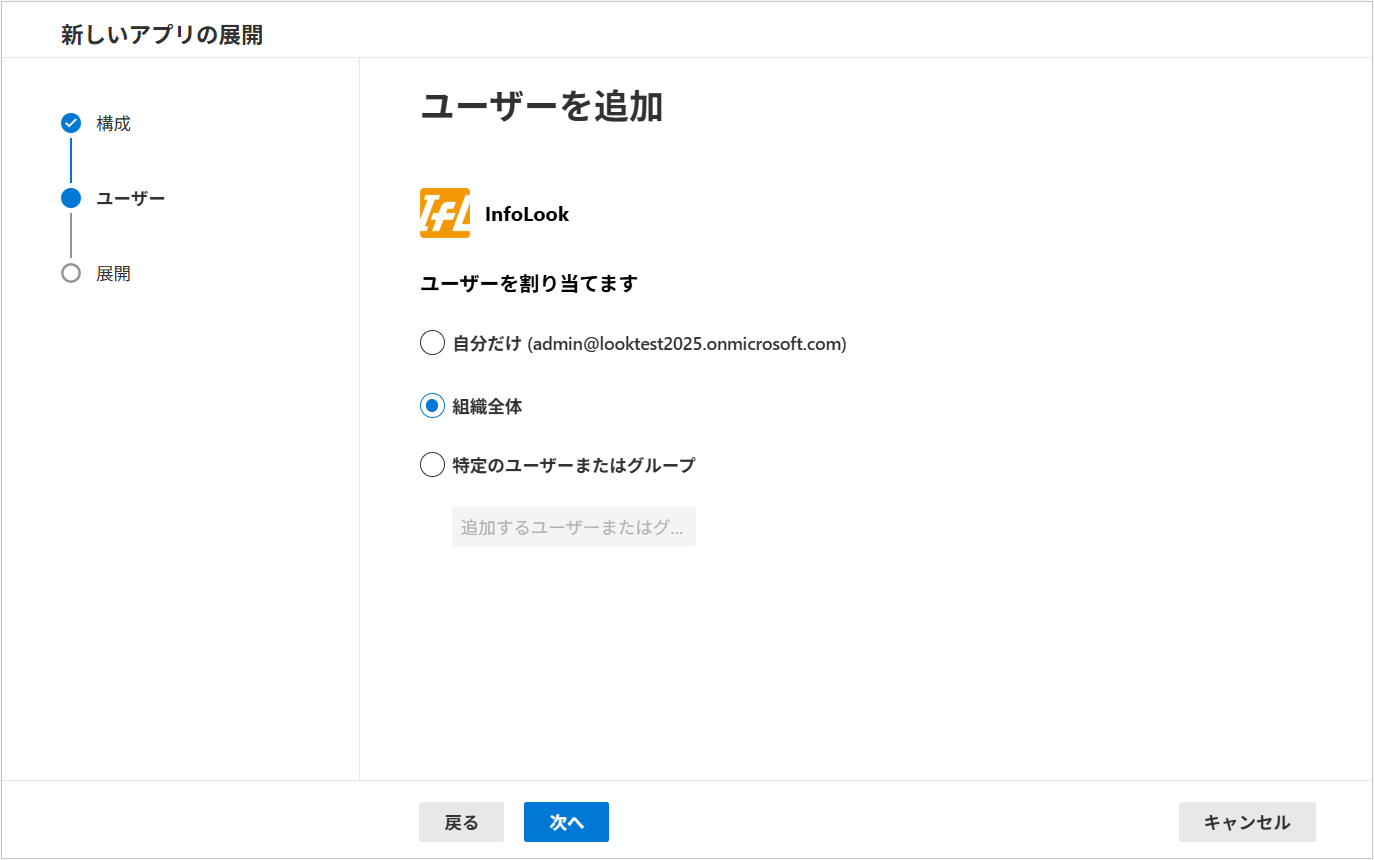Click the 新しいアプリの展開 dialog title
This screenshot has width=1374, height=860.
(x=162, y=35)
